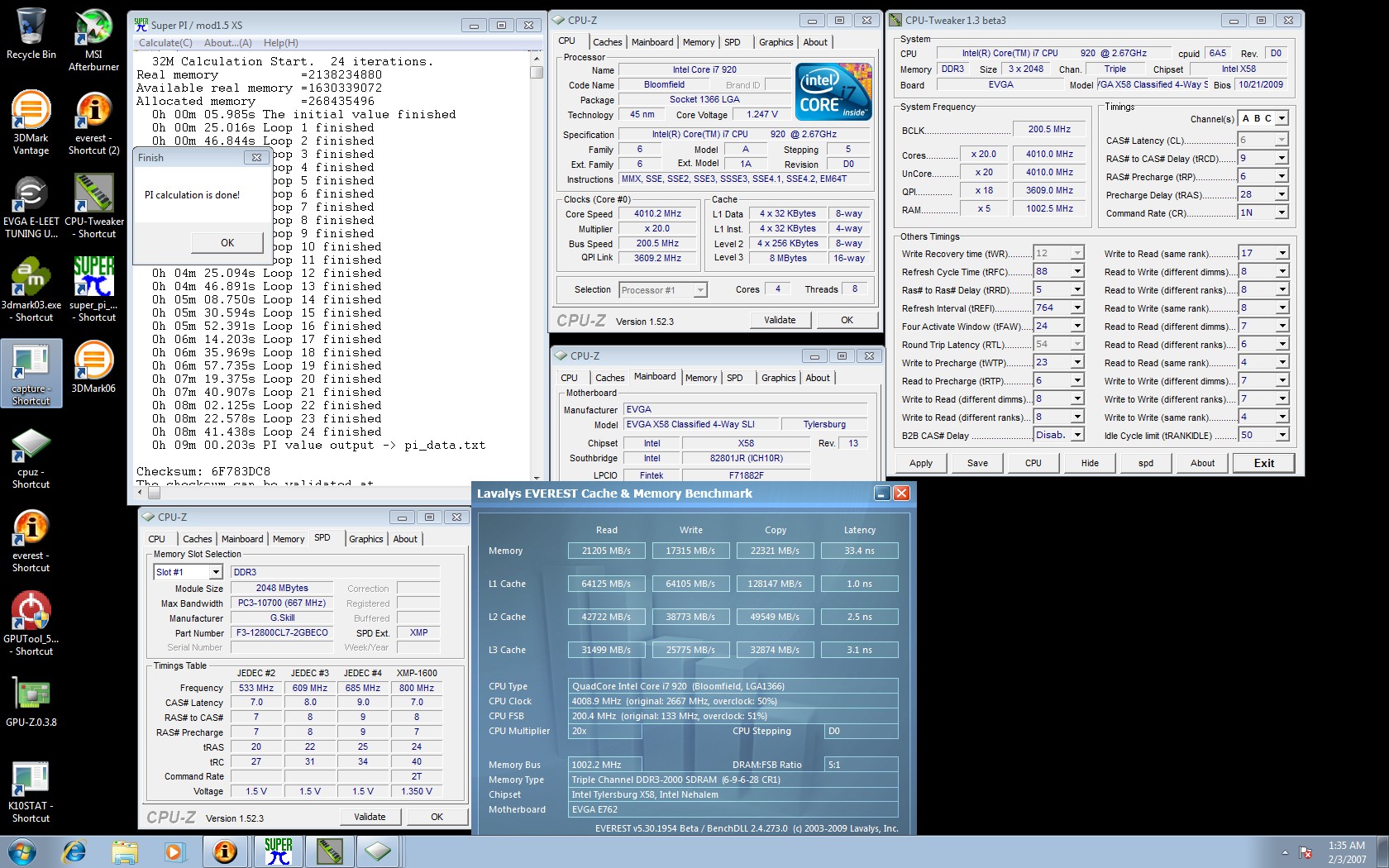Select the 3dmark03.exe Shortcut icon
The height and width of the screenshot is (868, 1389).
tap(31, 289)
